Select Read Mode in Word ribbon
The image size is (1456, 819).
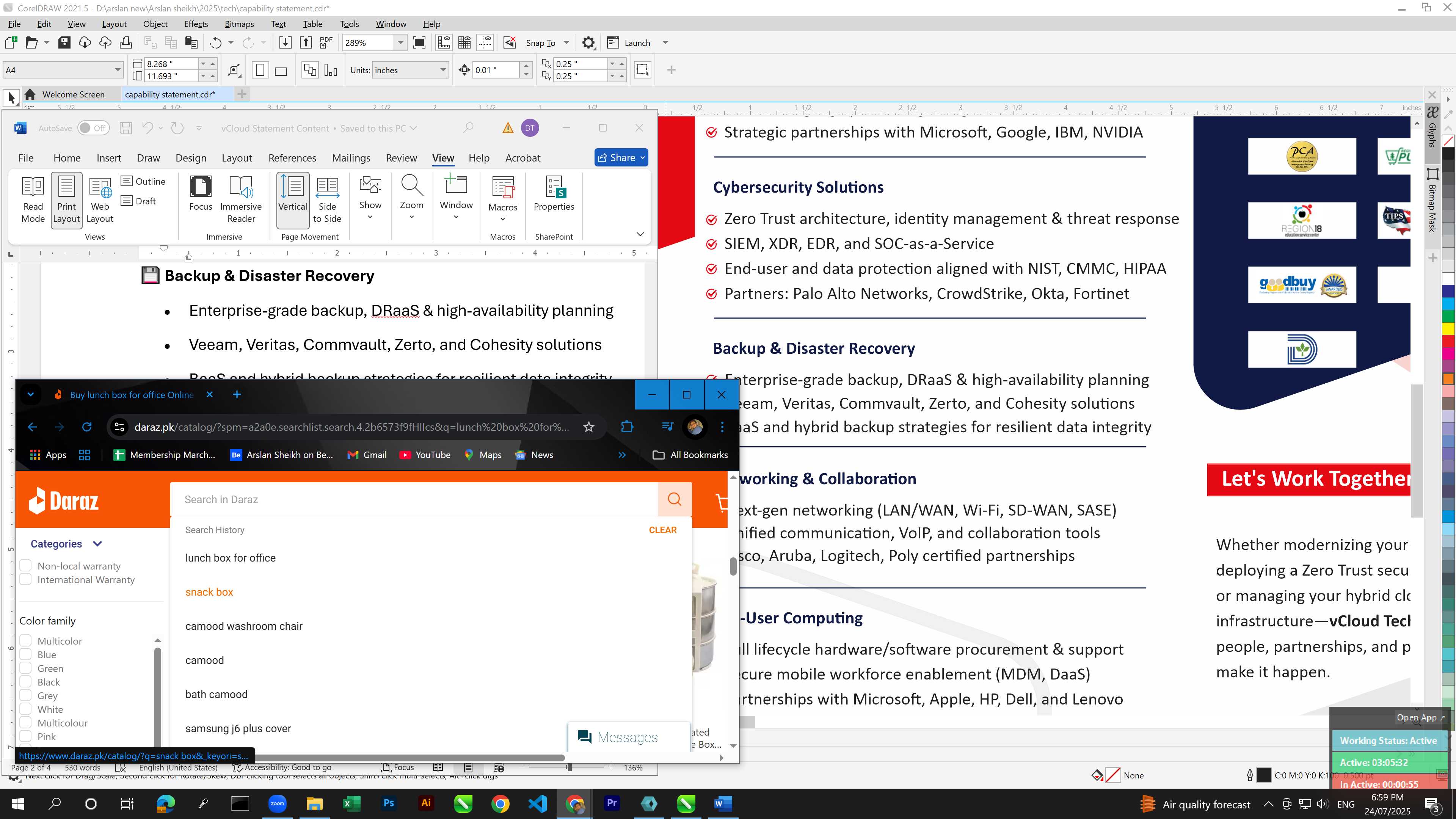click(x=33, y=200)
